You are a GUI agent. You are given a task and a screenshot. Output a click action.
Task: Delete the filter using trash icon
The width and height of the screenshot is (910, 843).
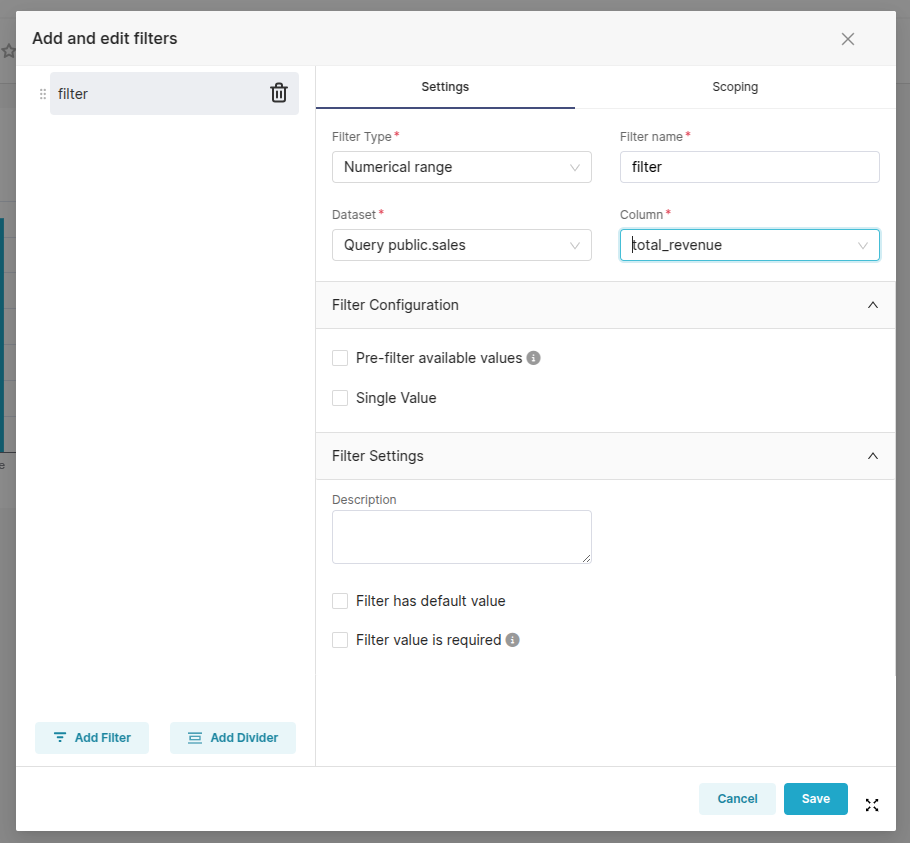(279, 93)
